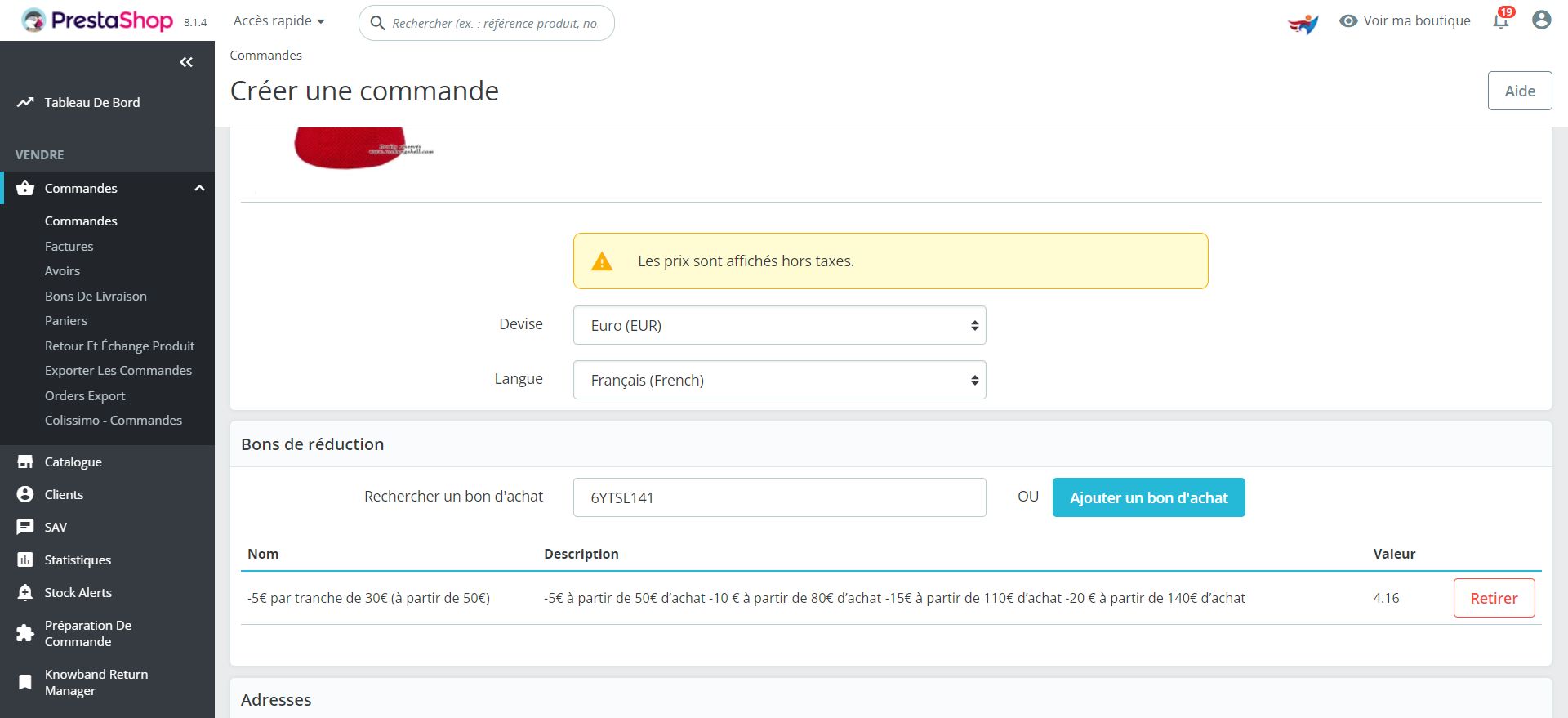Click the Stock Alerts bell icon
The width and height of the screenshot is (1568, 718).
click(25, 592)
